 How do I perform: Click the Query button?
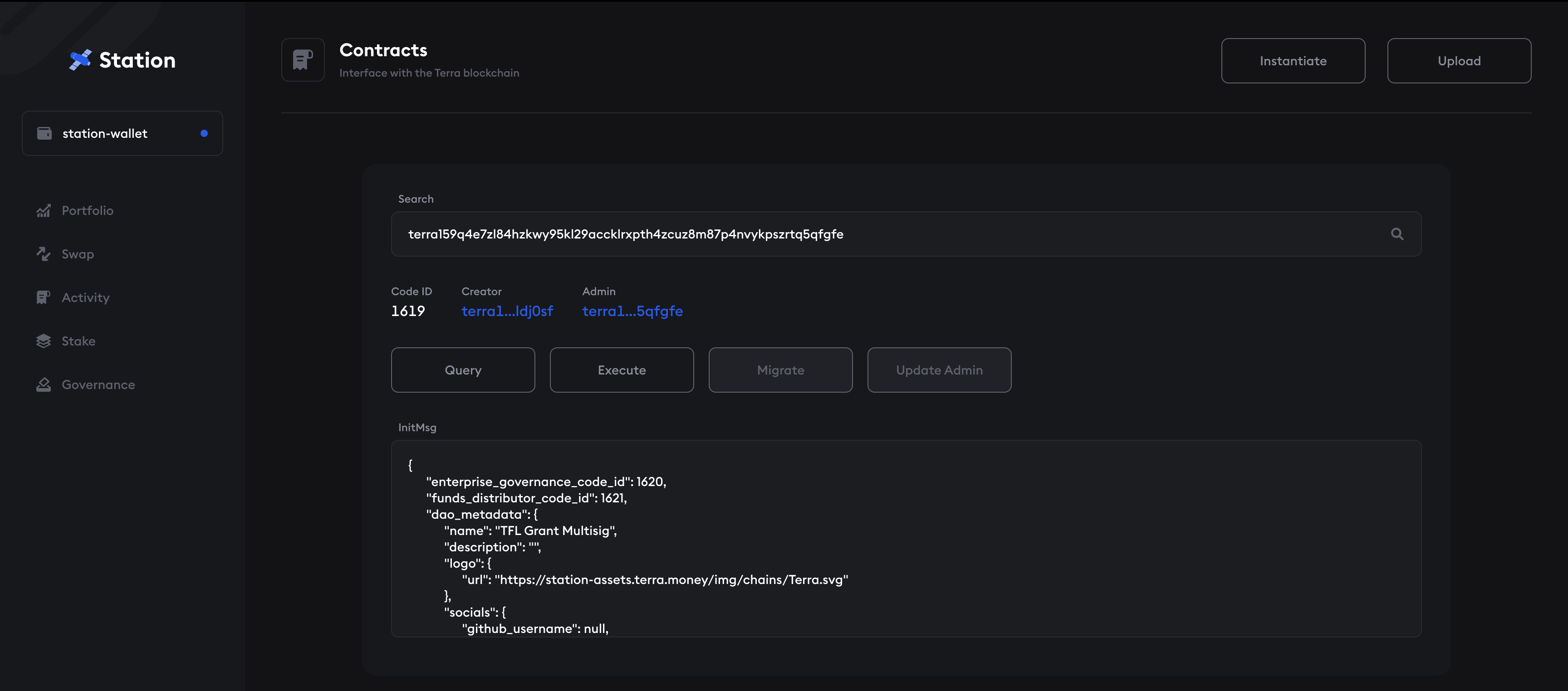click(463, 369)
